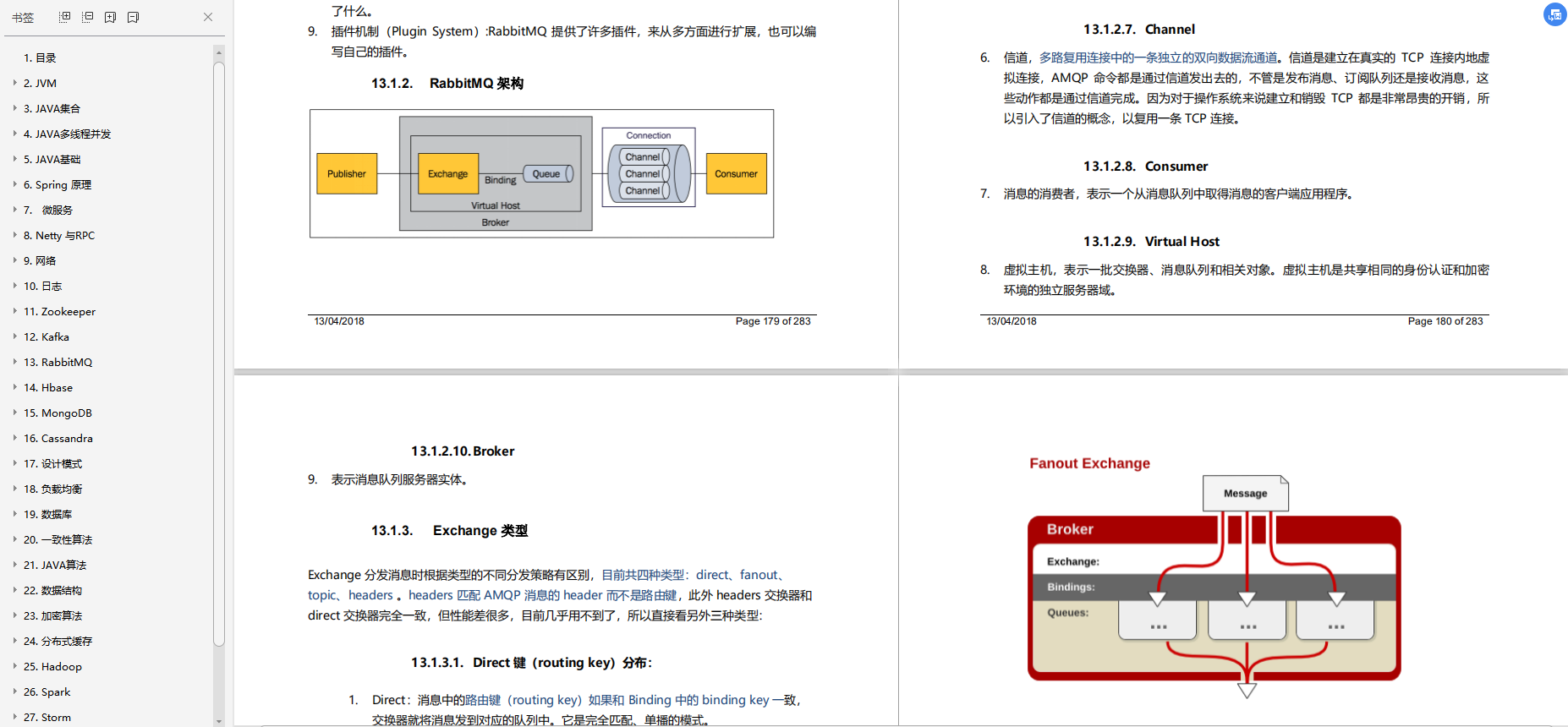Viewport: 1568px width, 727px height.
Task: Open the '14. Hbase' bookmark
Action: (x=48, y=387)
